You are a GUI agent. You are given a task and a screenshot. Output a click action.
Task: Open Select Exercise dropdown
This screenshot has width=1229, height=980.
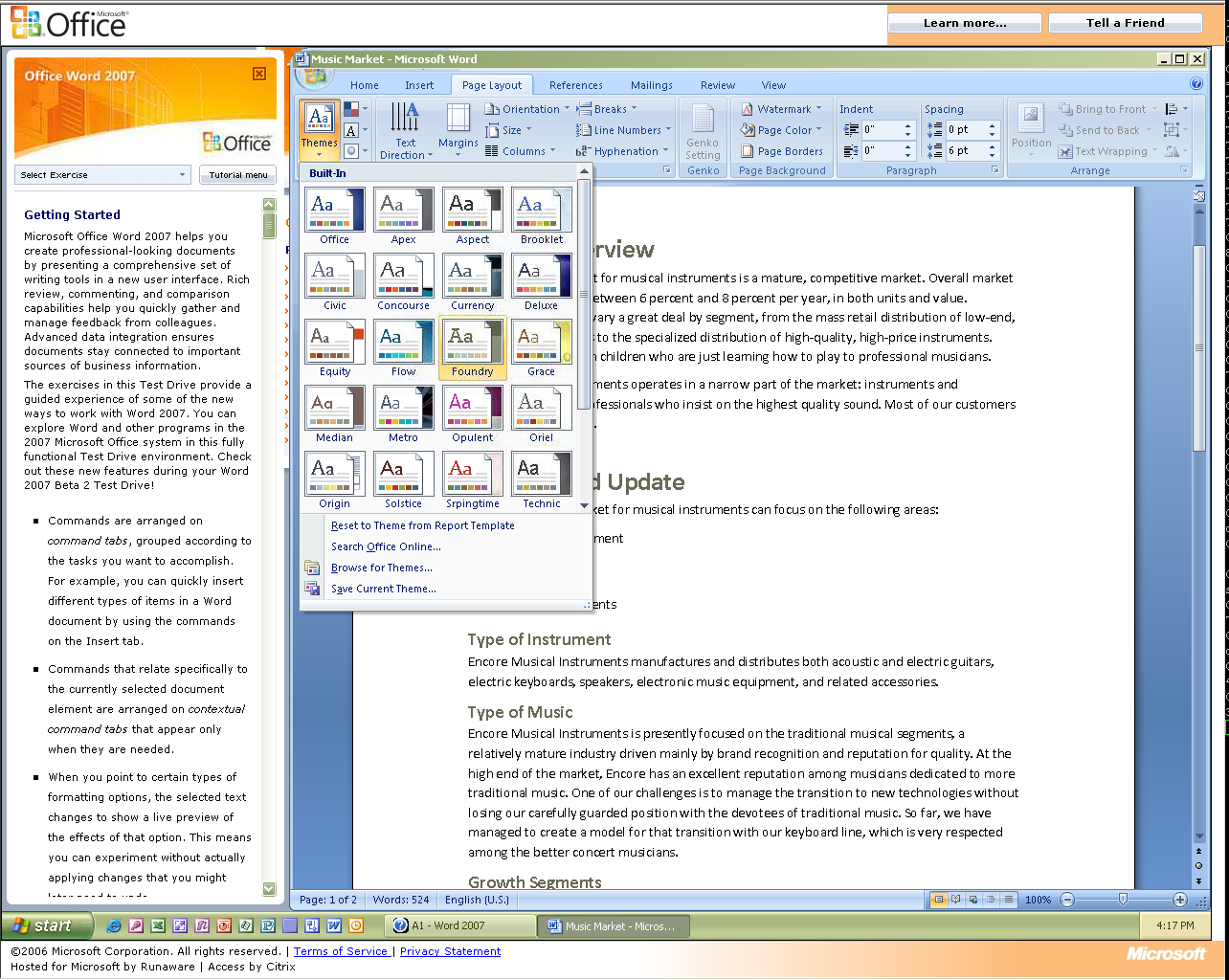102,175
